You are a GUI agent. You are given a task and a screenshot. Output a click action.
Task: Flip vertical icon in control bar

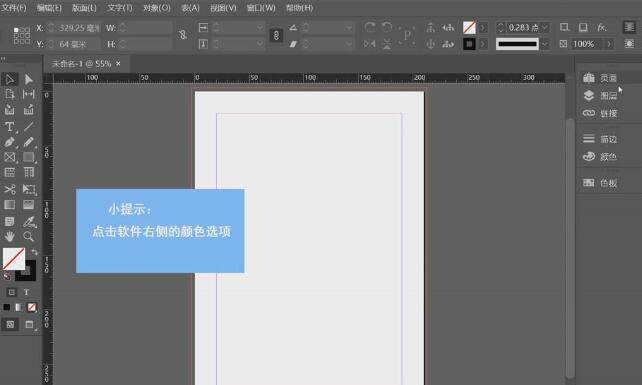tap(387, 43)
